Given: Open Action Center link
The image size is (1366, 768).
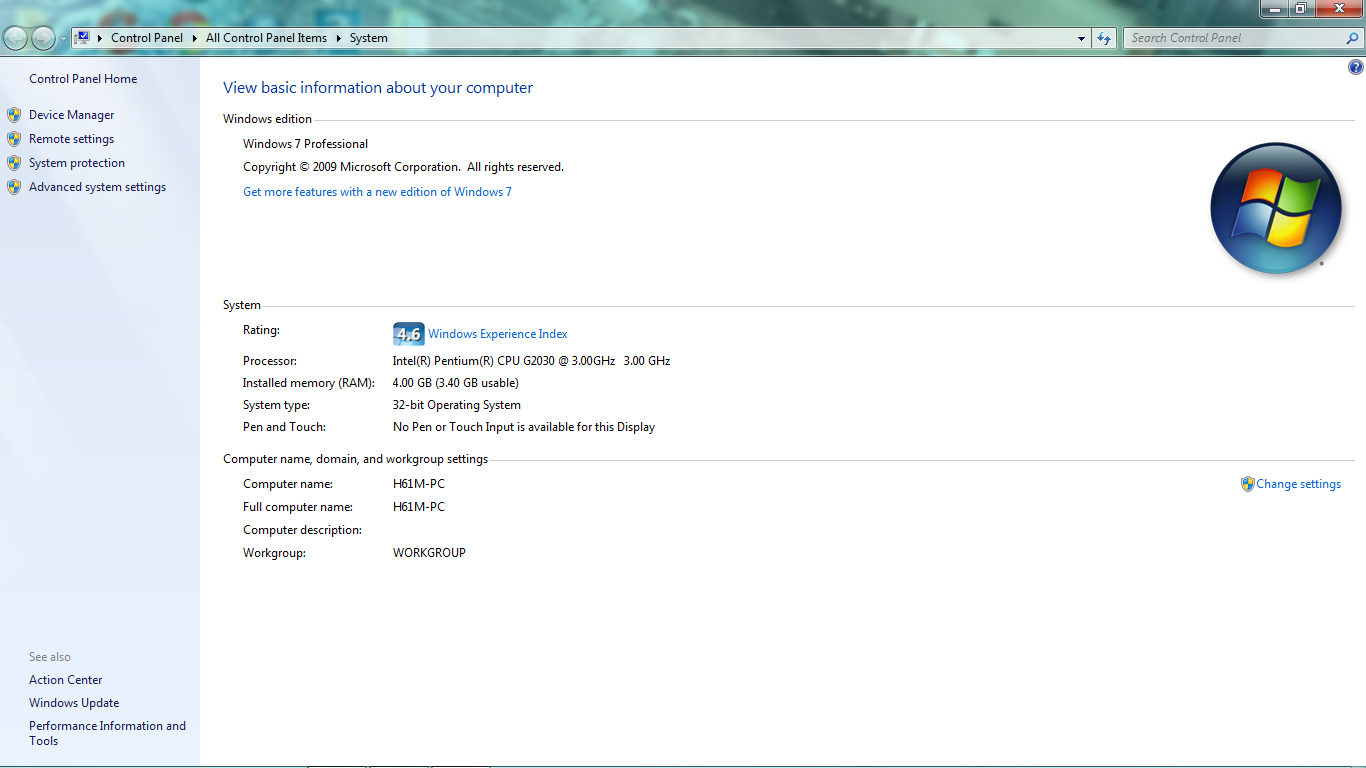Looking at the screenshot, I should tap(66, 680).
